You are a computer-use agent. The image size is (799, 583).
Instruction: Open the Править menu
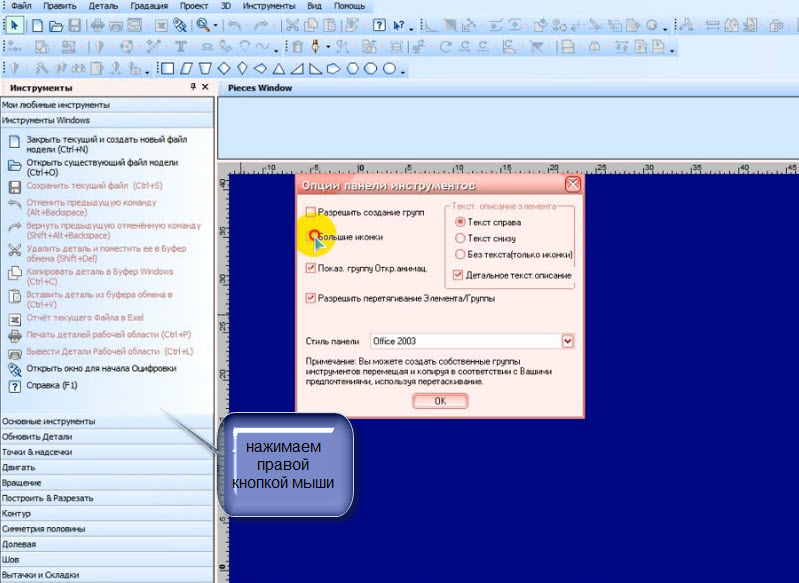(x=60, y=6)
